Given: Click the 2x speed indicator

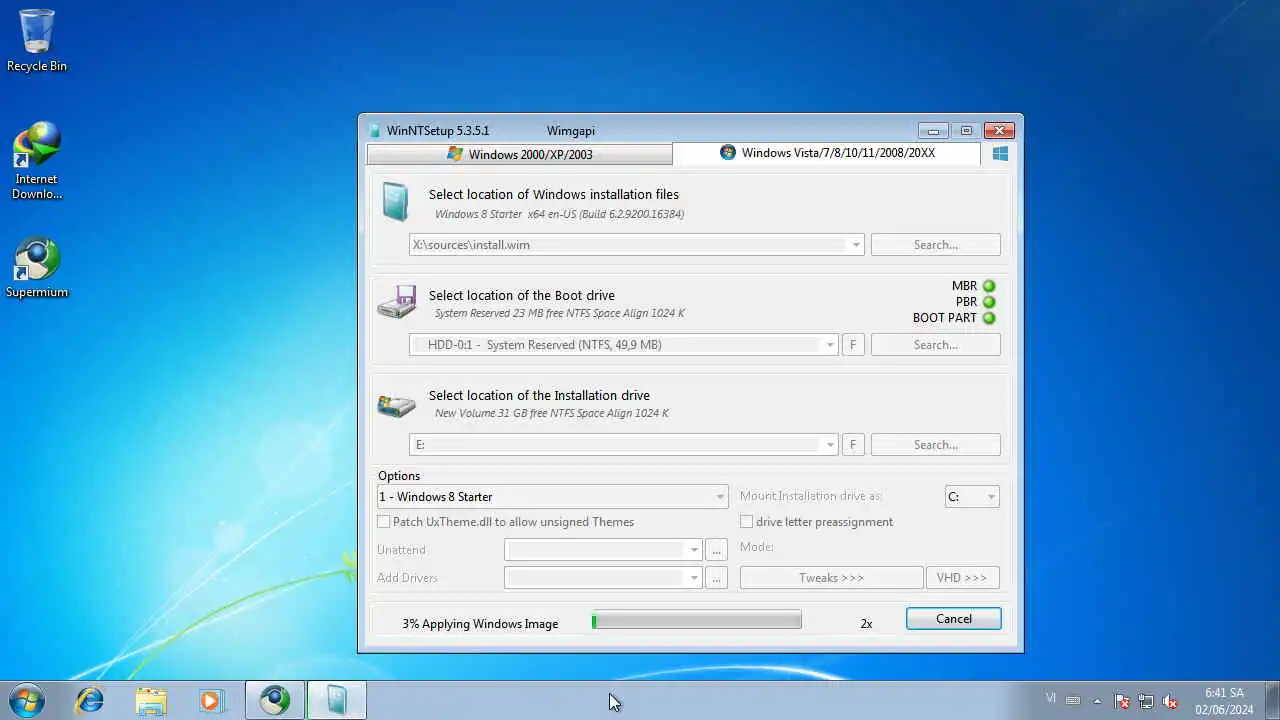Looking at the screenshot, I should click(866, 624).
